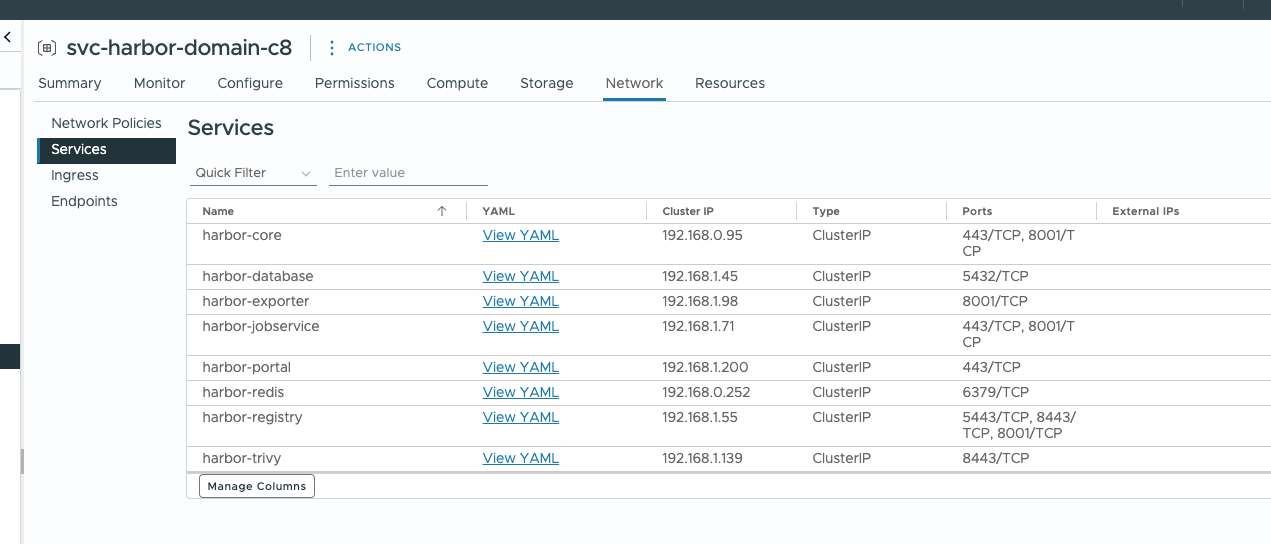1271x544 pixels.
Task: Click the YAML column header
Action: coord(498,211)
